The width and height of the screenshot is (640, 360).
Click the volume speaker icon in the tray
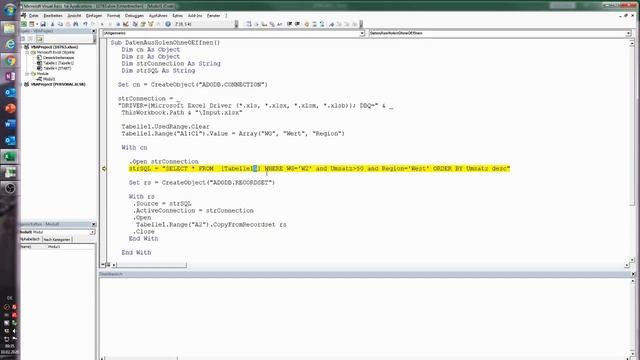coord(14,331)
